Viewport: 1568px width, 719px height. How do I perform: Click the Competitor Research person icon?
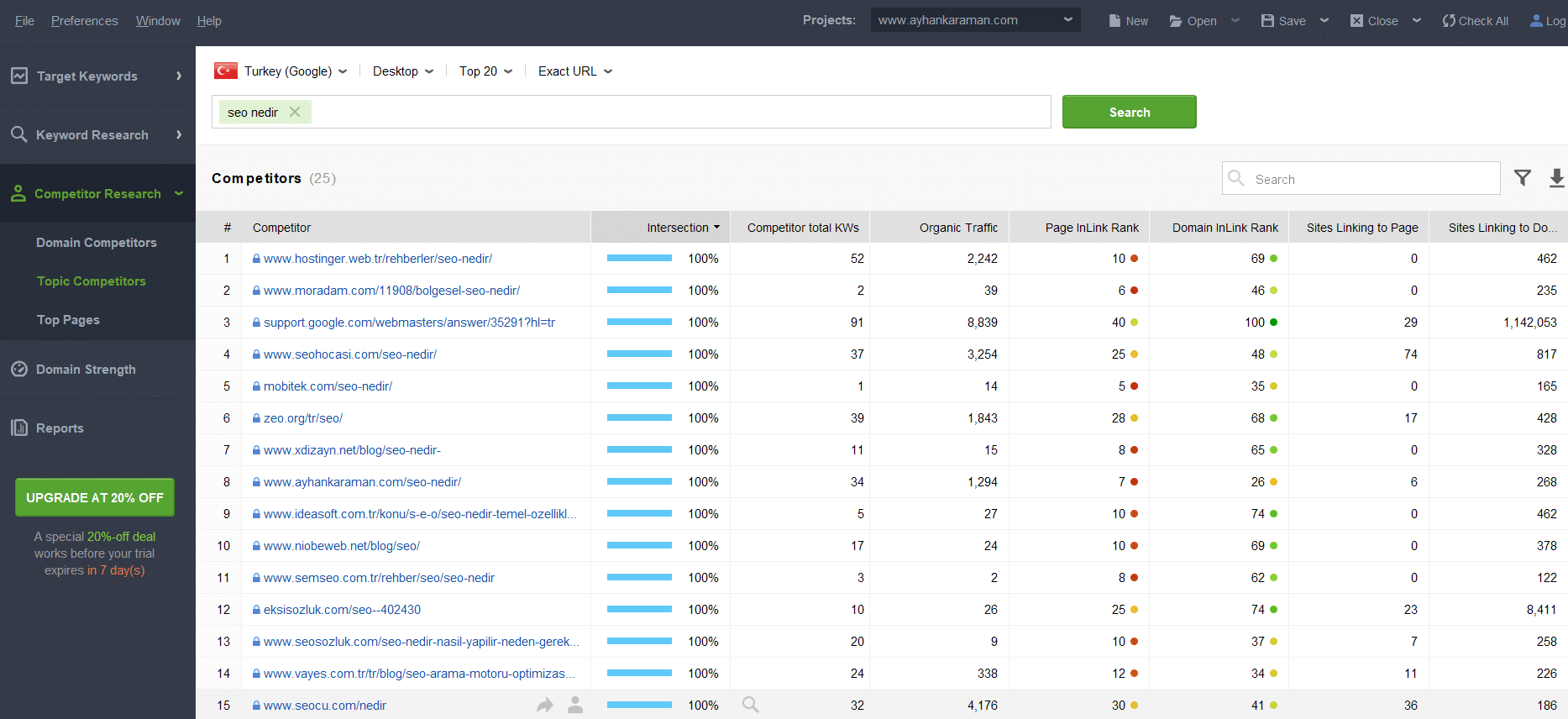18,193
